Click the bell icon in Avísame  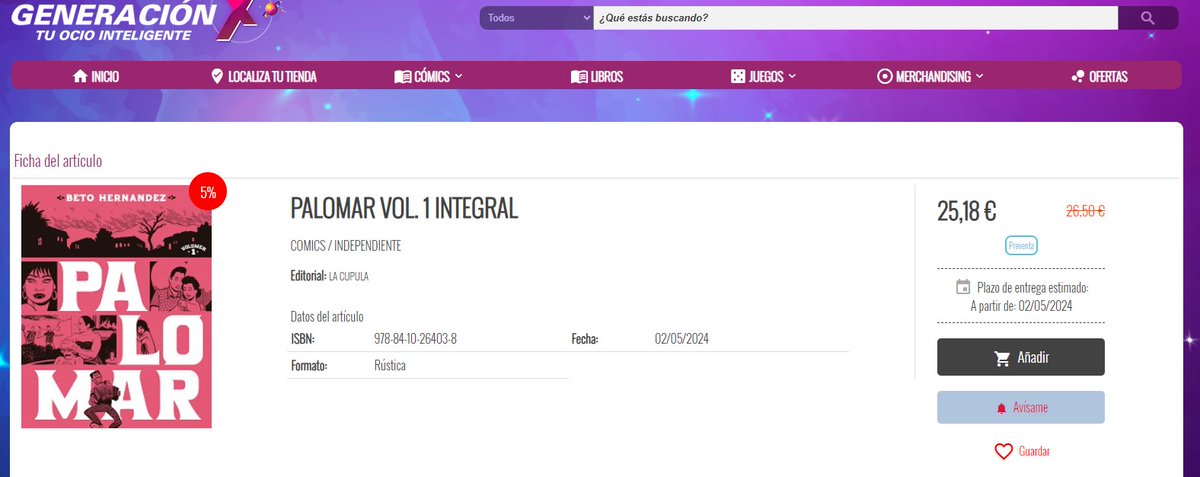point(1001,409)
